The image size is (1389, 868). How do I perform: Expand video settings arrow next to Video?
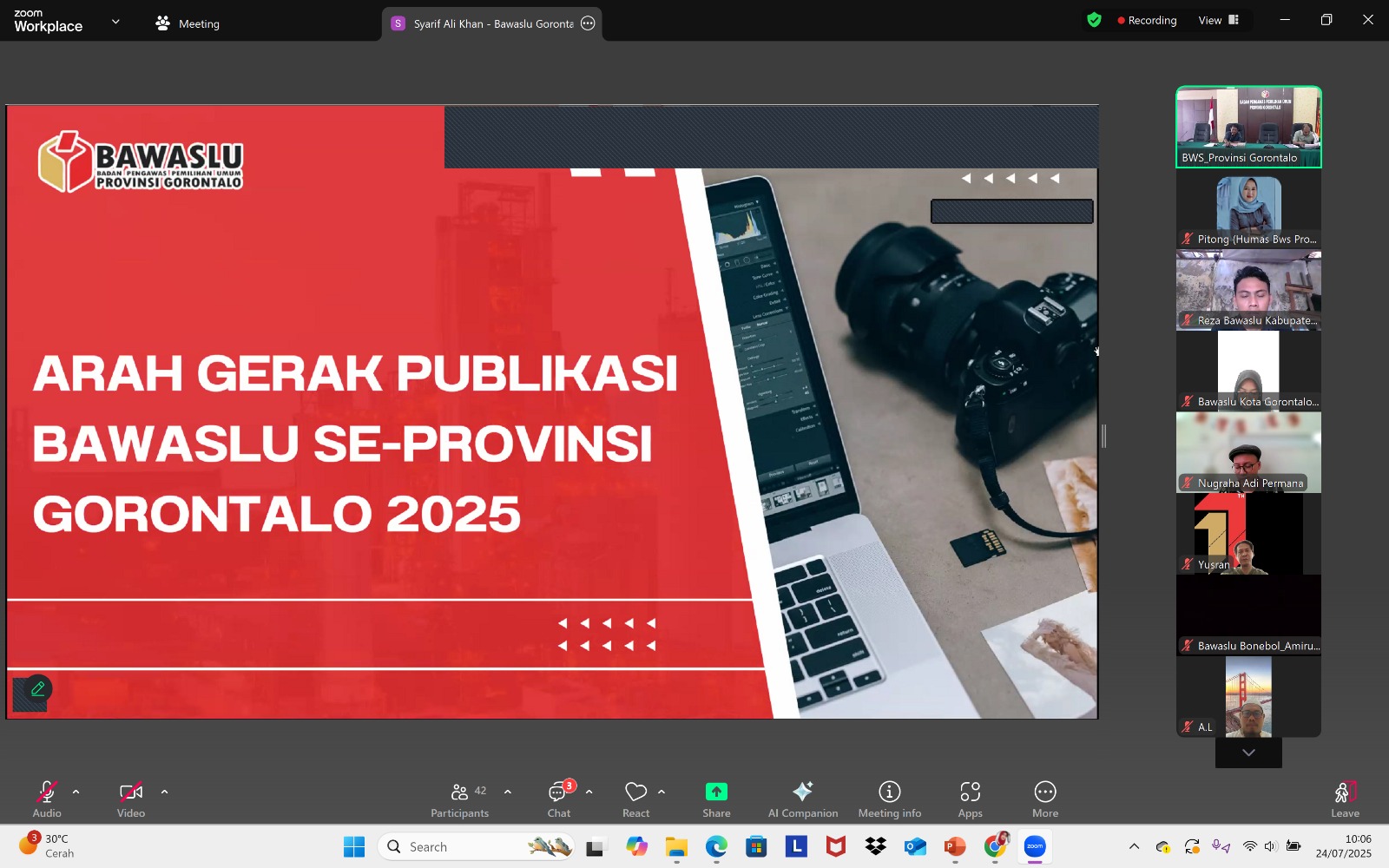pos(164,792)
